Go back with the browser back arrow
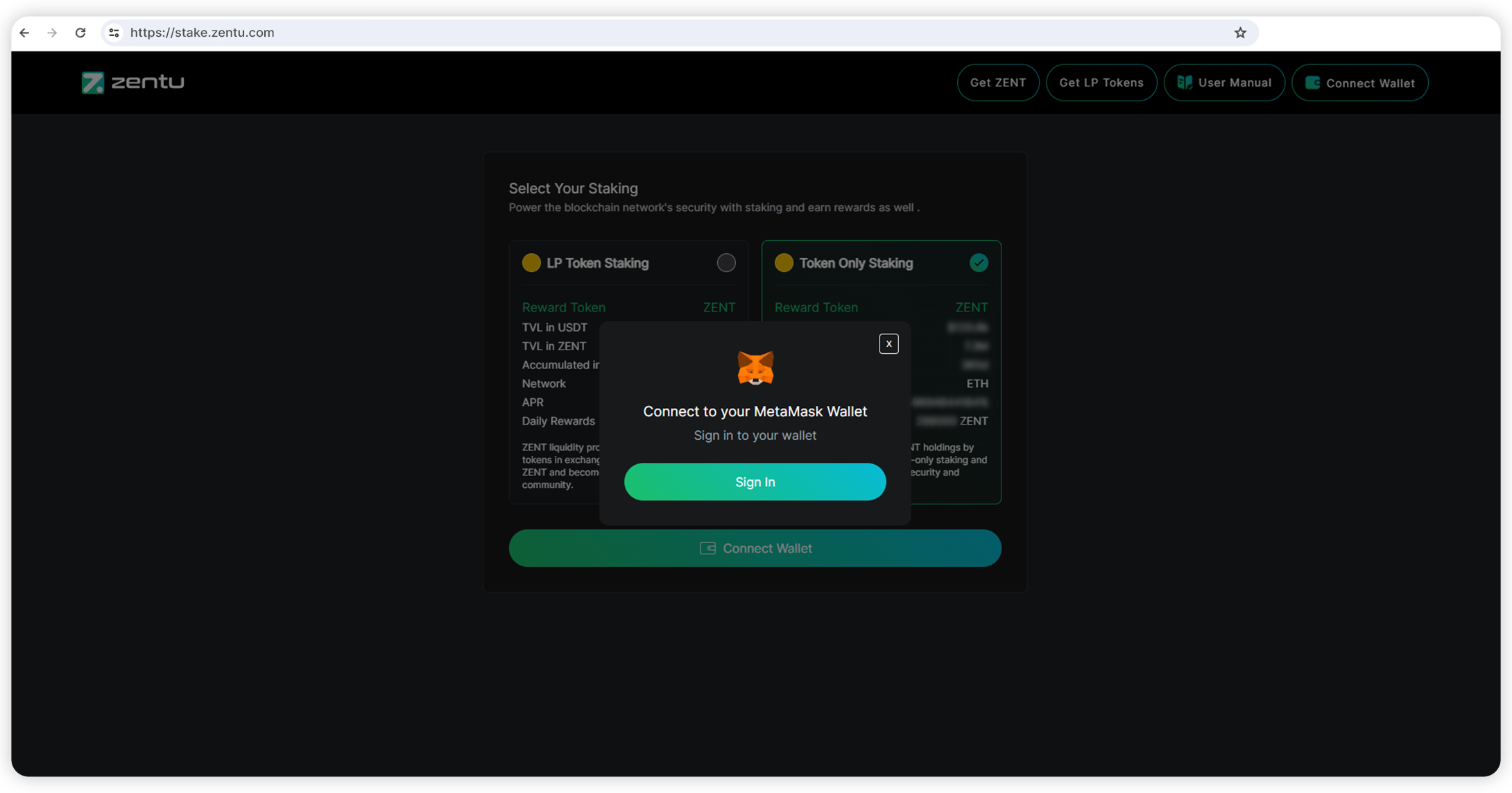 point(25,33)
